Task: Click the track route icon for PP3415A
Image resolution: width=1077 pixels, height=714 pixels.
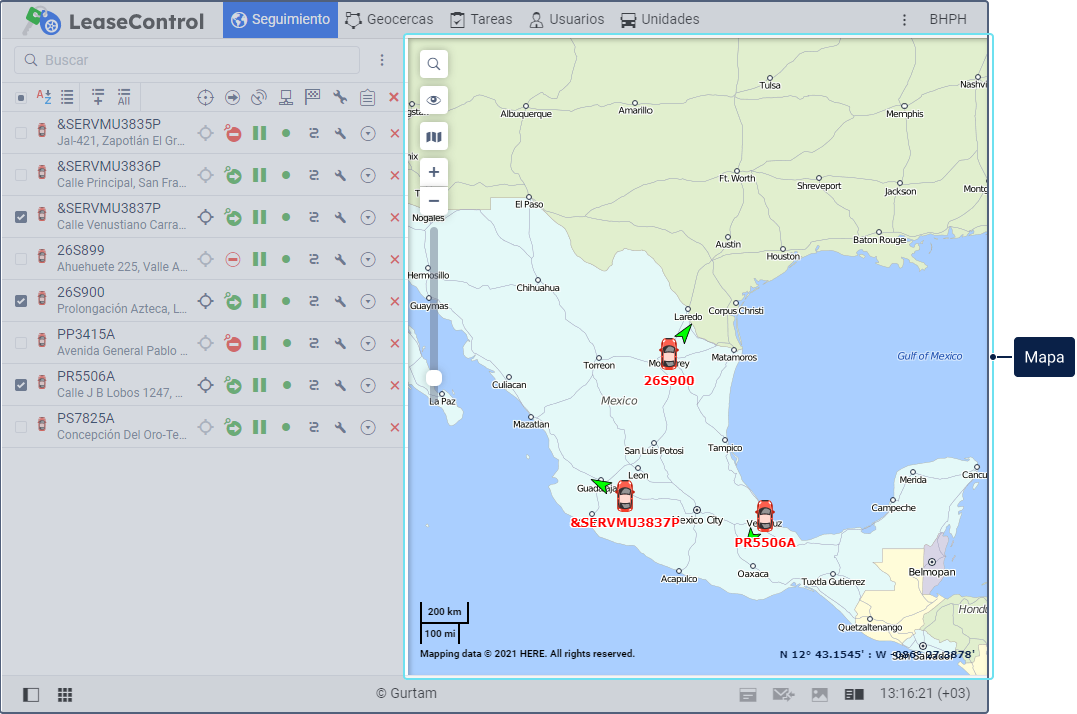Action: (313, 344)
